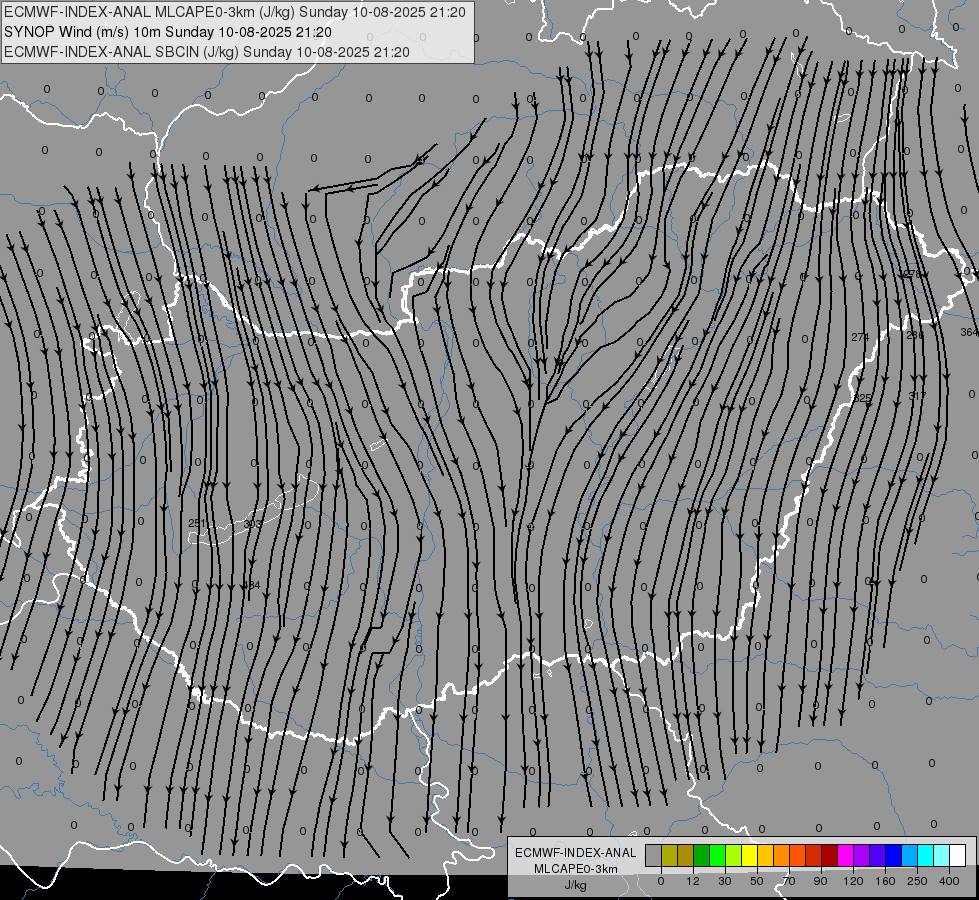Click legend scale value 90
979x900 pixels.
[x=820, y=881]
